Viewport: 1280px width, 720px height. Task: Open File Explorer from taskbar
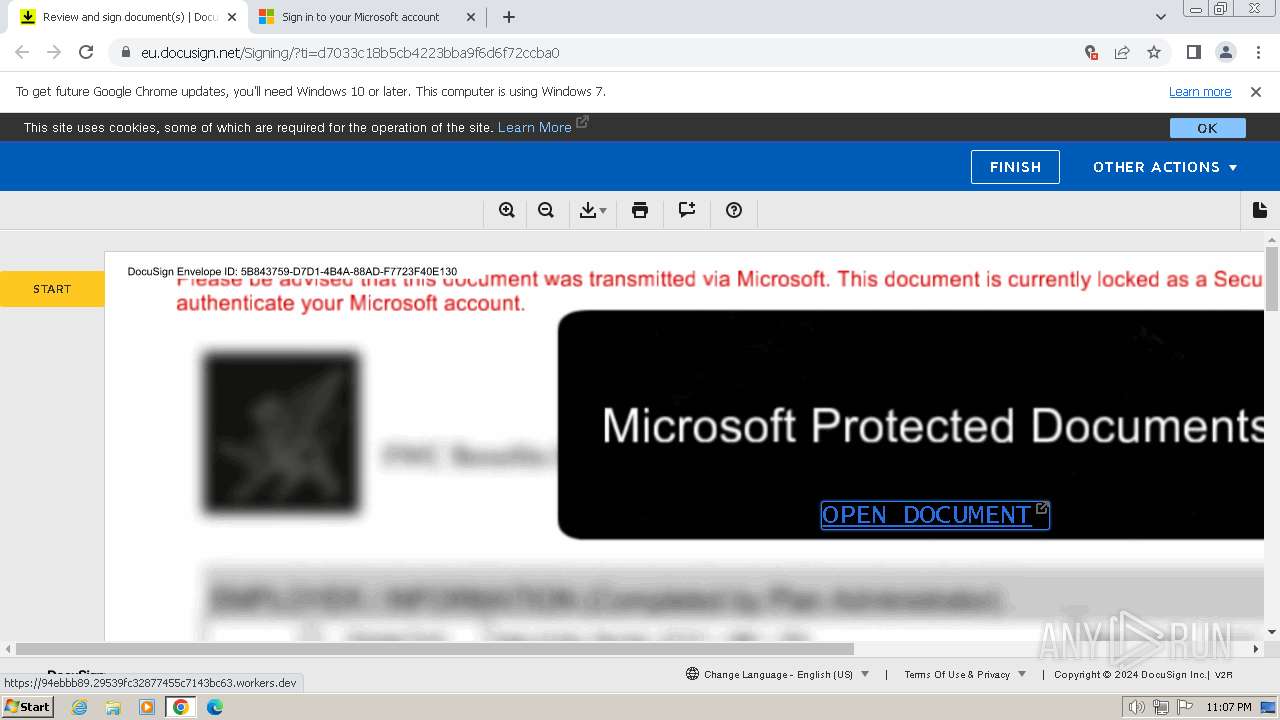[113, 707]
